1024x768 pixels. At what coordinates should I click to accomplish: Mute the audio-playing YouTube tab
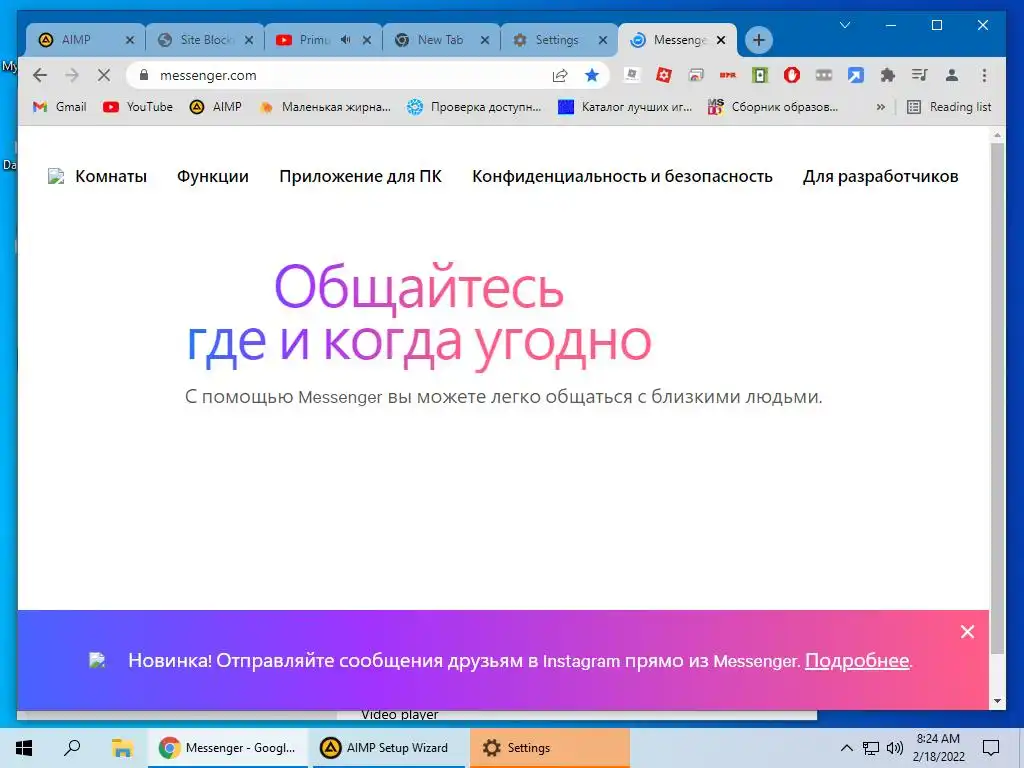point(345,40)
